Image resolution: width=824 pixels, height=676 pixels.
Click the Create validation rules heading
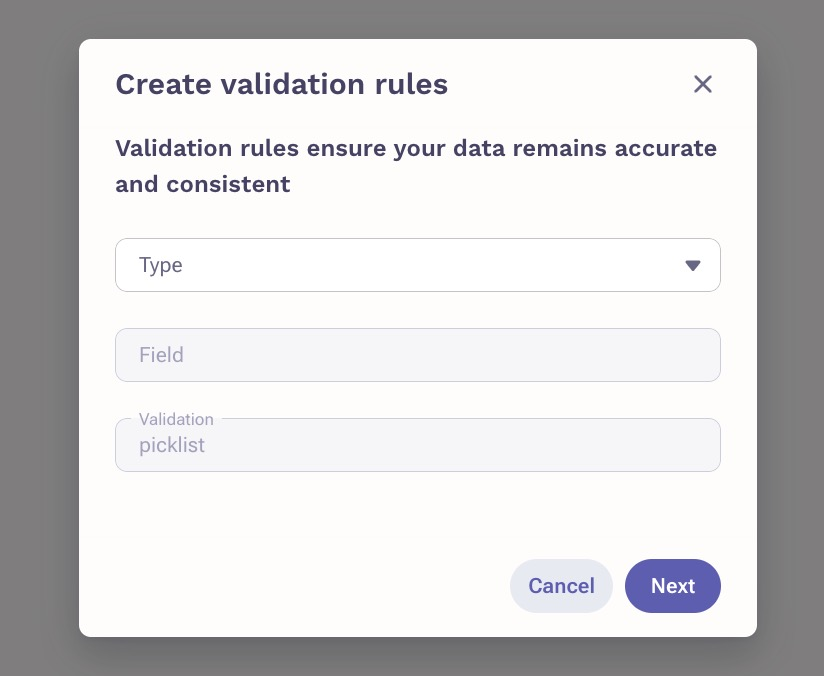point(282,84)
